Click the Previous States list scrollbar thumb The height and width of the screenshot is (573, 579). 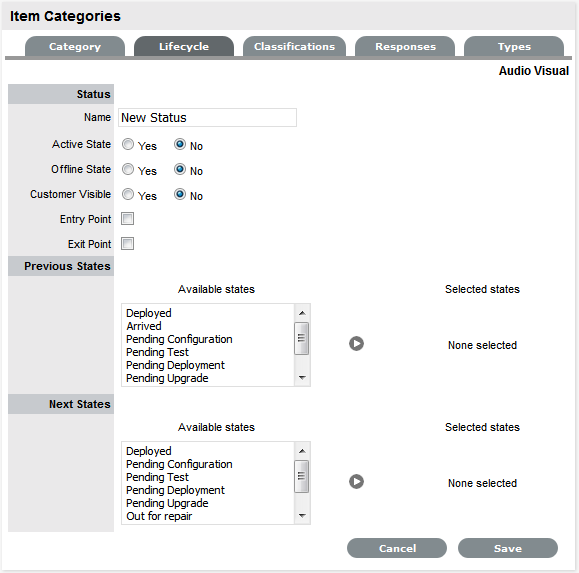(302, 338)
